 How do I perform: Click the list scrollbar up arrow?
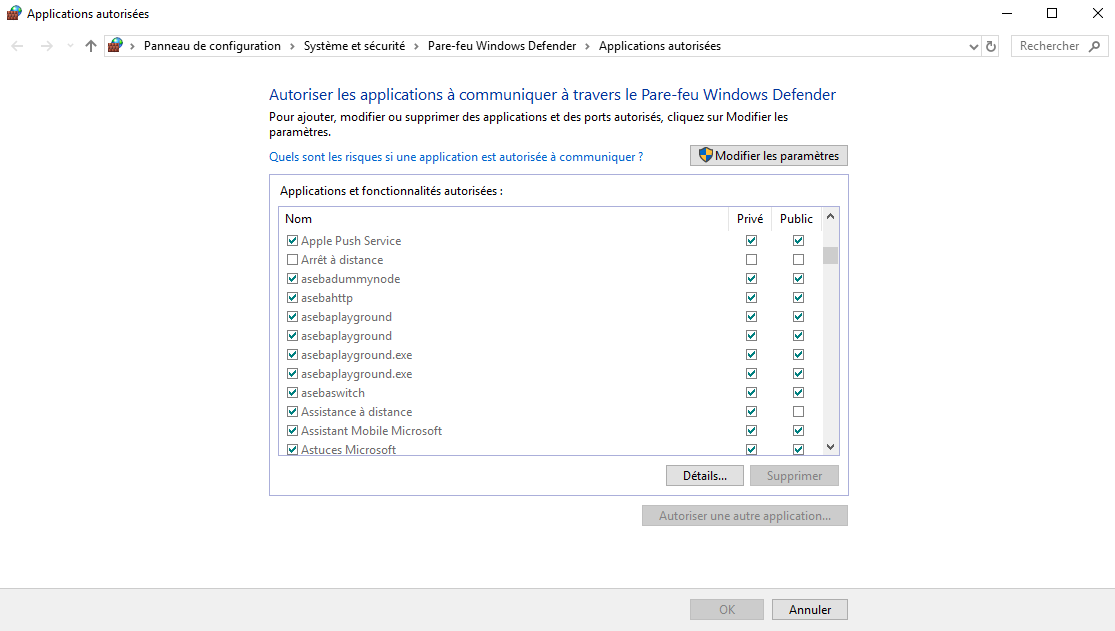click(830, 216)
